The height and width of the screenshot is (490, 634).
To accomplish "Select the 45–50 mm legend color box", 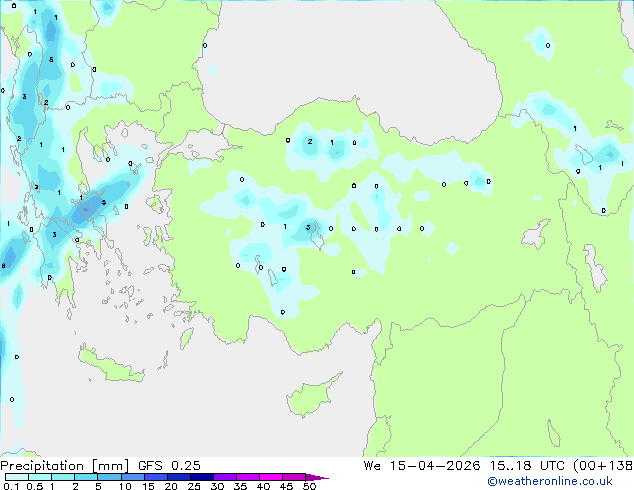I will [x=294, y=477].
